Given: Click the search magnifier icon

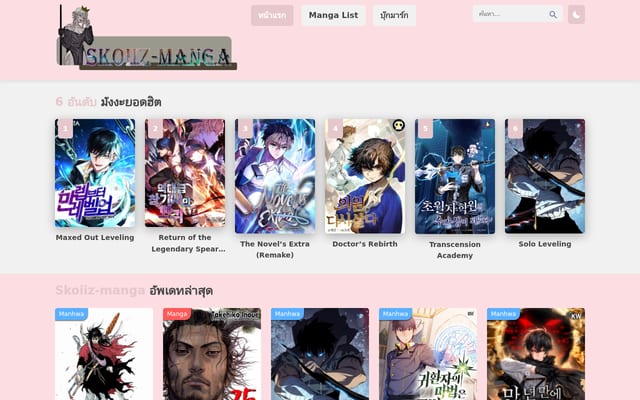Looking at the screenshot, I should (x=553, y=15).
